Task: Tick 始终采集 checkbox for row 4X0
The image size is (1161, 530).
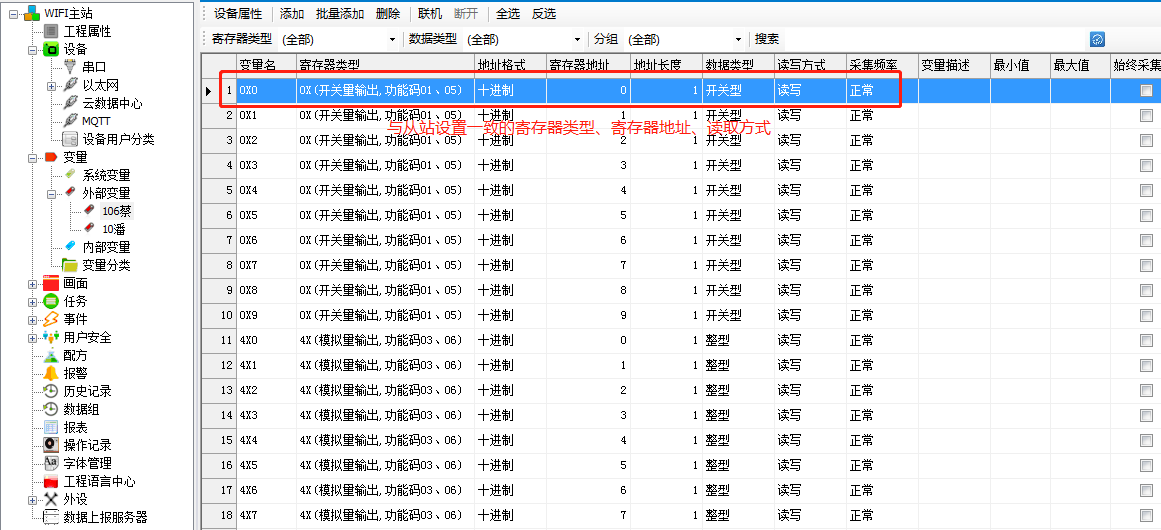Action: pyautogui.click(x=1146, y=341)
